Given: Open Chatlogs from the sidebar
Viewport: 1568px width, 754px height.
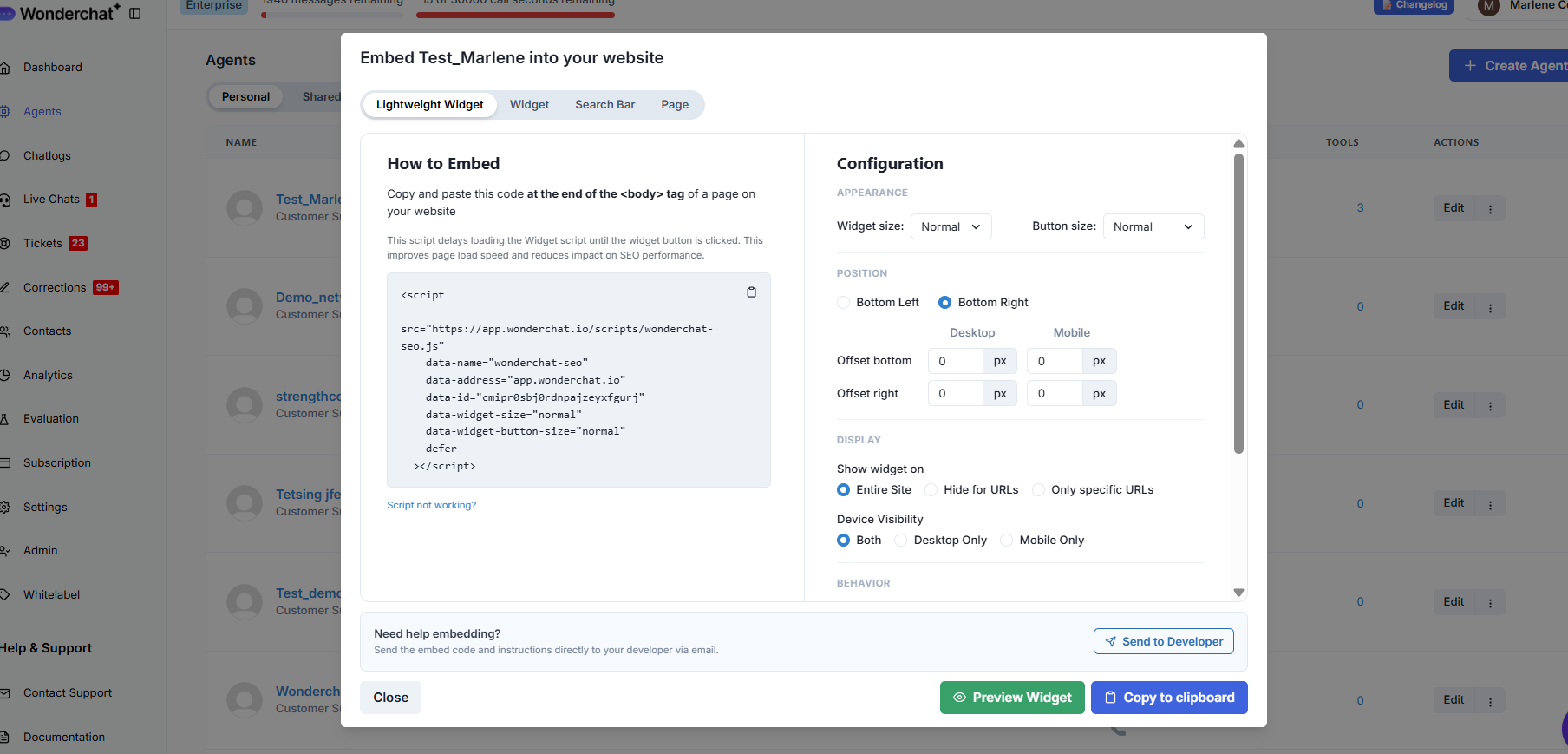Looking at the screenshot, I should click(x=47, y=156).
